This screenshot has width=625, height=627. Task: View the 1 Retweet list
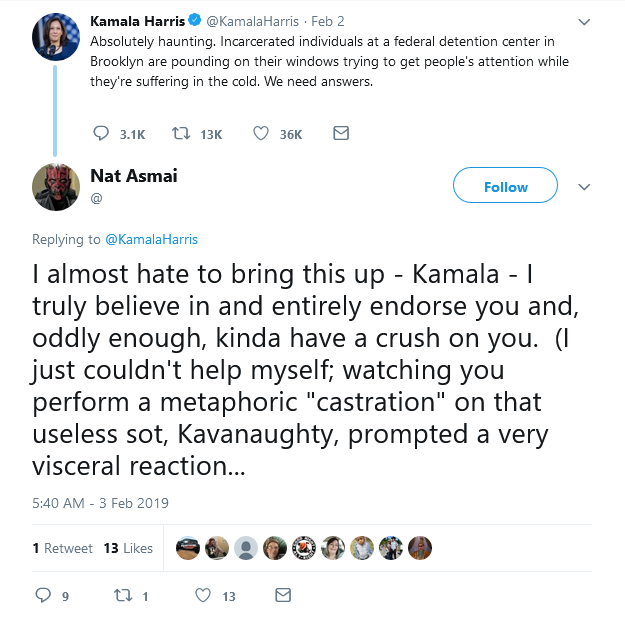point(62,548)
